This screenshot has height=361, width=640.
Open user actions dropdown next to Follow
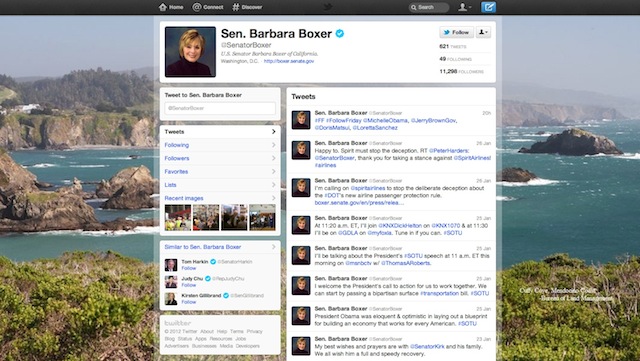pos(483,32)
